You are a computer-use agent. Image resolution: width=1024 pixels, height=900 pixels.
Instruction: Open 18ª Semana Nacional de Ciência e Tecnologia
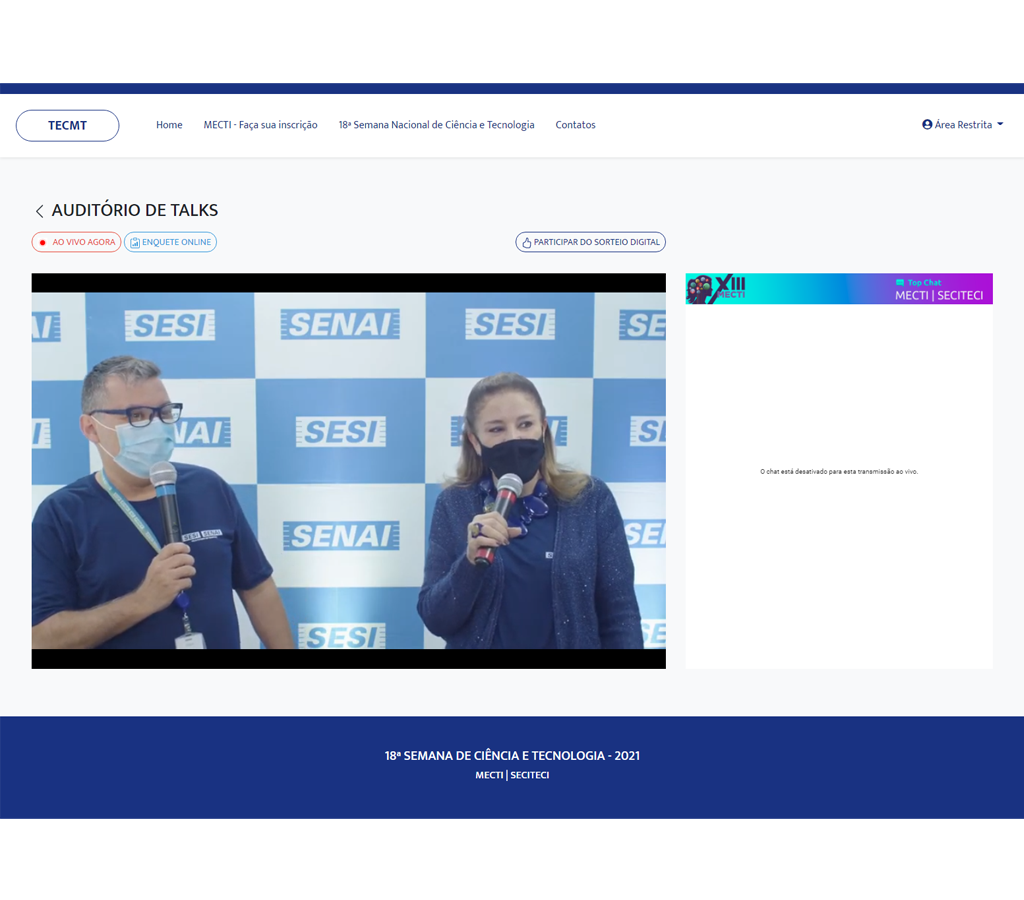(436, 125)
